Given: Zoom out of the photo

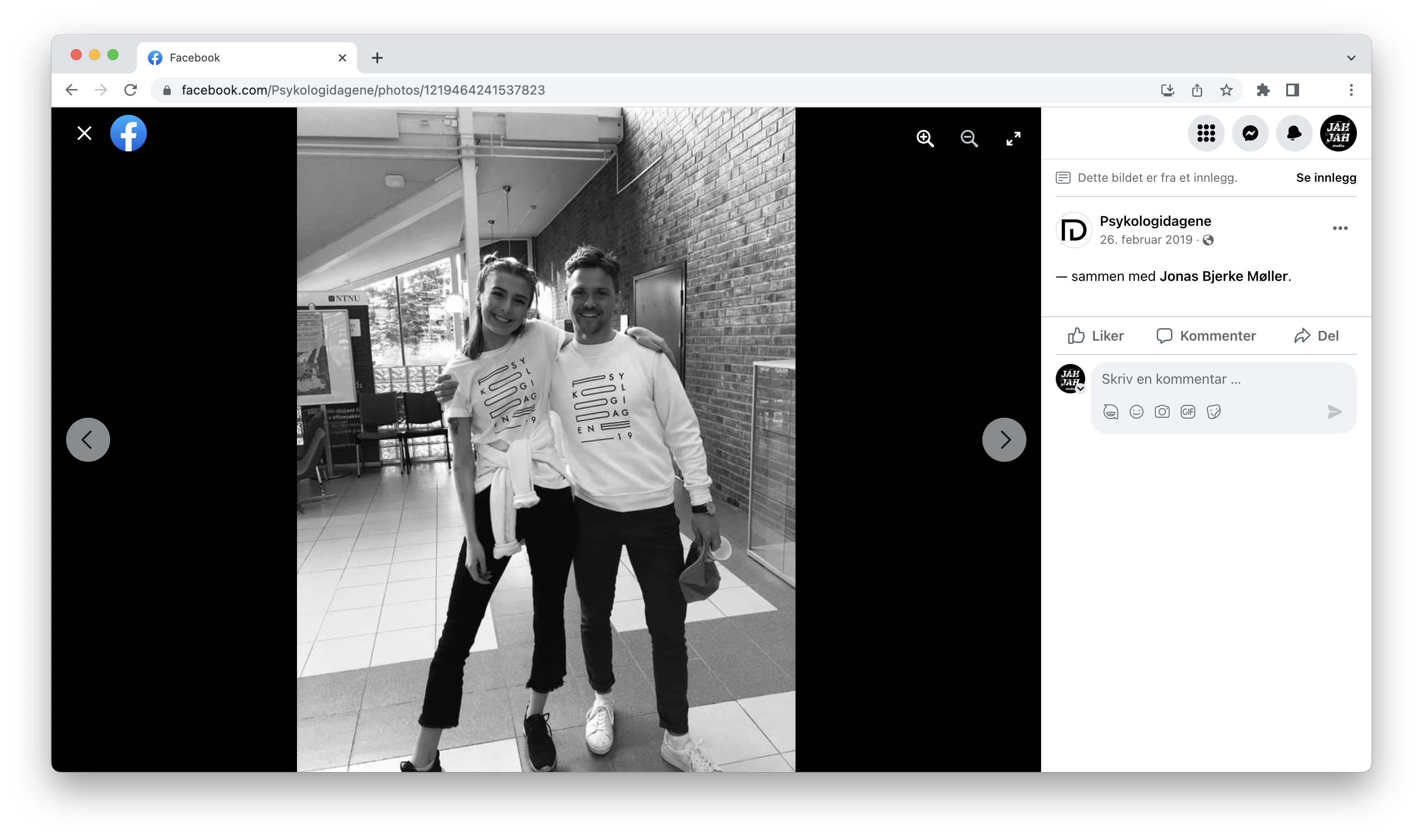Looking at the screenshot, I should click(969, 138).
